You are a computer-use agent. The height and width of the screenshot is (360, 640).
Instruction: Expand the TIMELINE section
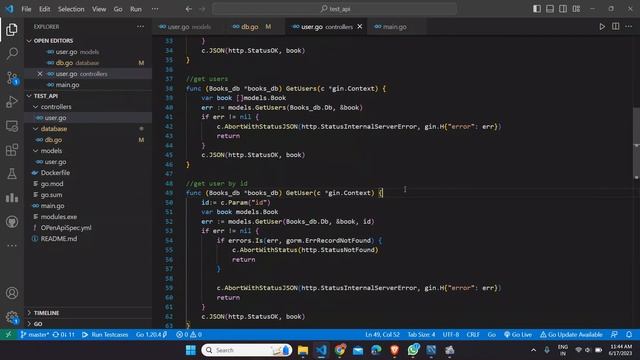[x=88, y=313]
